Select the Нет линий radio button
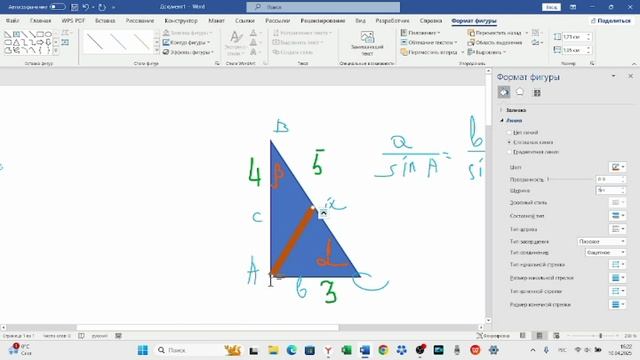This screenshot has height=360, width=640. 509,133
